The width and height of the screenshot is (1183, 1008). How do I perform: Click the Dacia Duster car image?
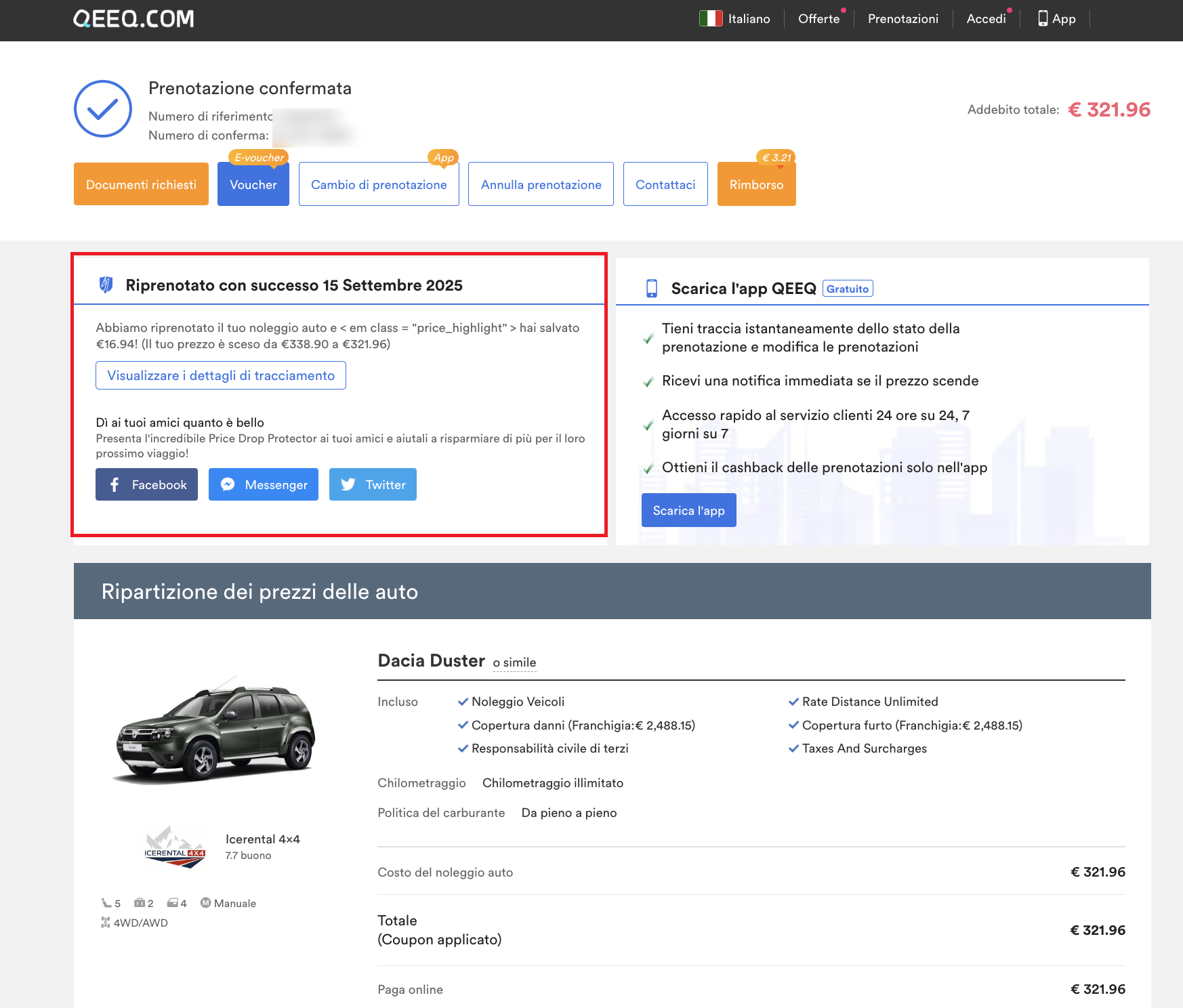pos(216,730)
